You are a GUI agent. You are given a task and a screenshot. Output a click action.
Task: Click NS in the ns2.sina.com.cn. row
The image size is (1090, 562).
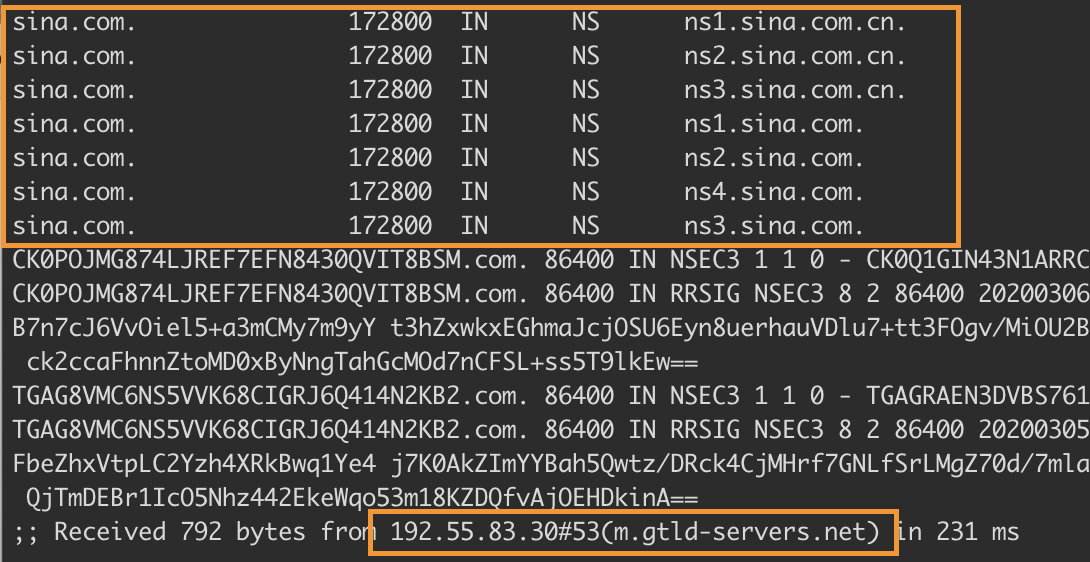point(586,56)
